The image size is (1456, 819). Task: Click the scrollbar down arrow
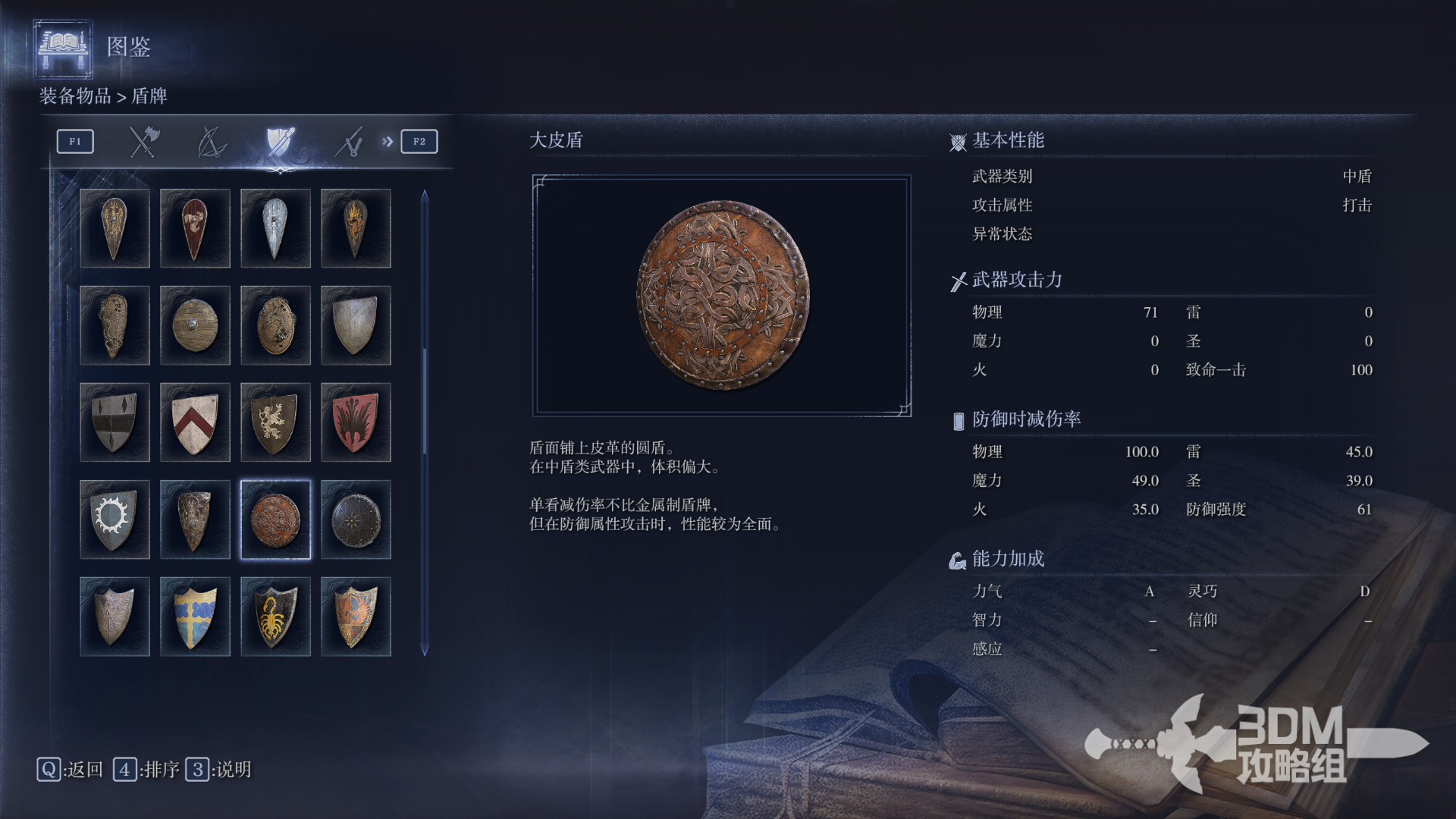pos(425,650)
